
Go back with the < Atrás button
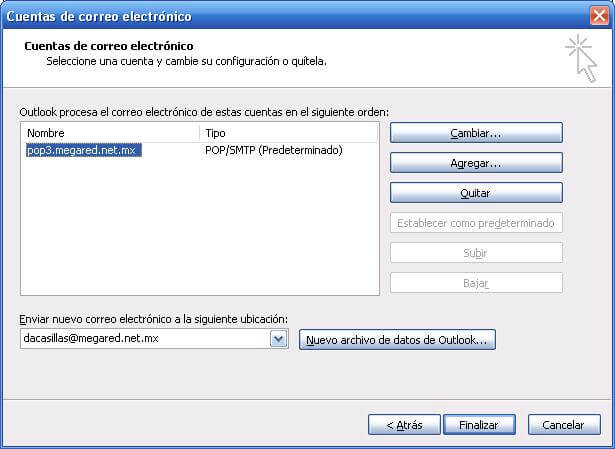404,425
